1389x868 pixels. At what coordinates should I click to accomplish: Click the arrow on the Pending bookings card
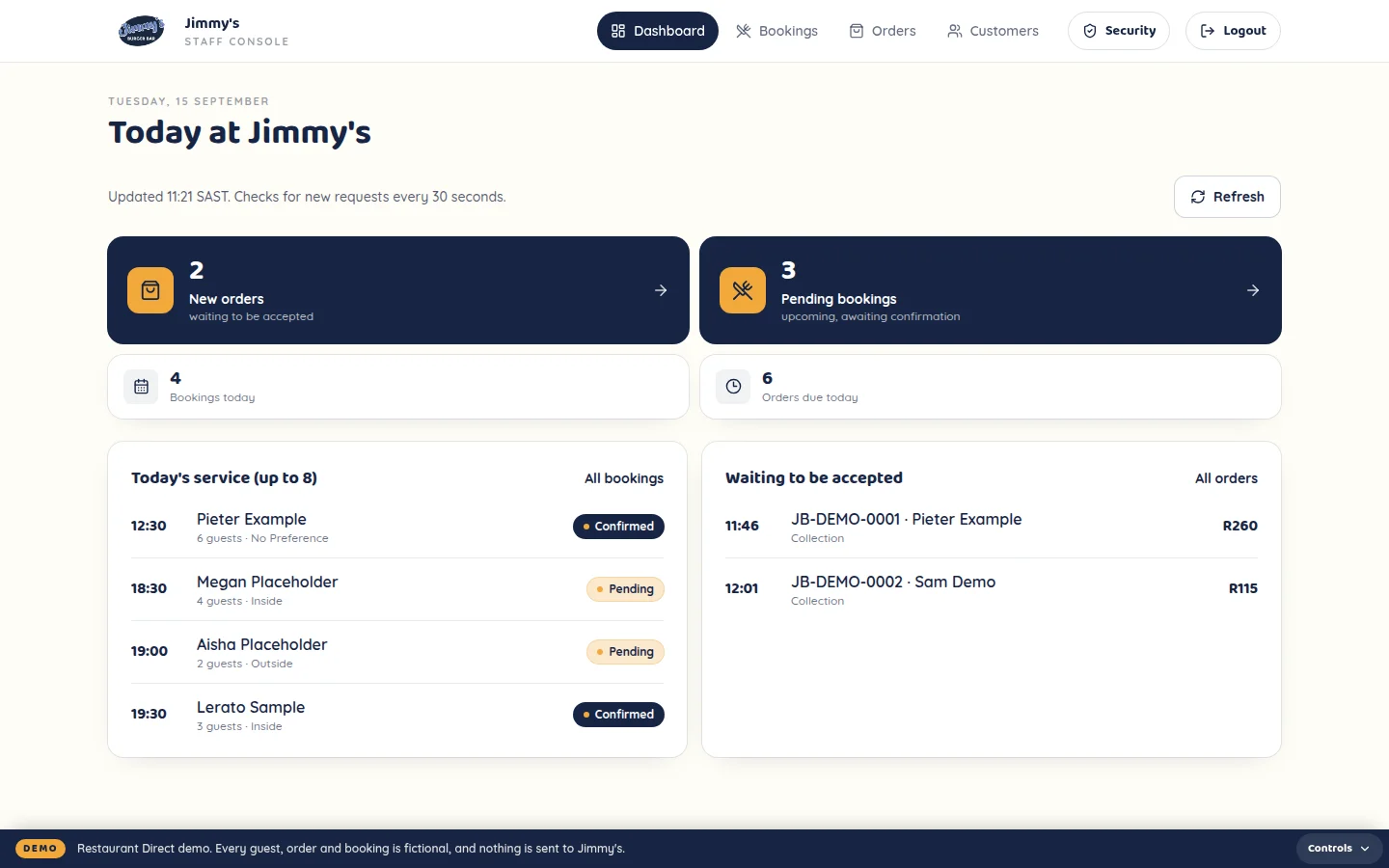[1253, 290]
